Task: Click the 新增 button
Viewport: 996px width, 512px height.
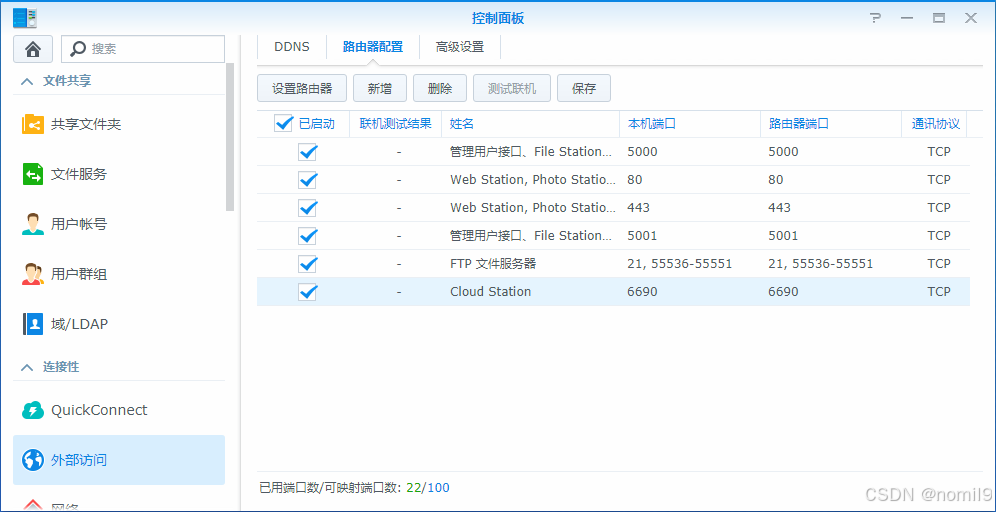Action: (x=380, y=88)
